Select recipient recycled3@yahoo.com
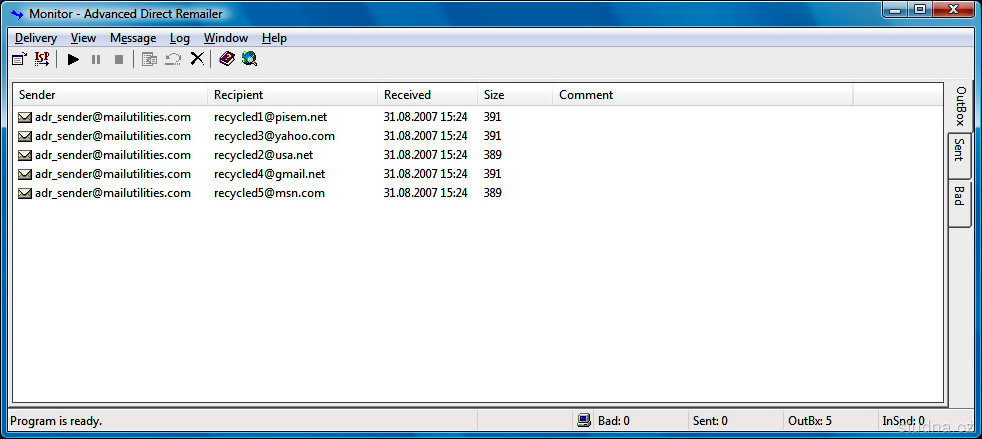Viewport: 982px width, 439px height. pyautogui.click(x=274, y=136)
